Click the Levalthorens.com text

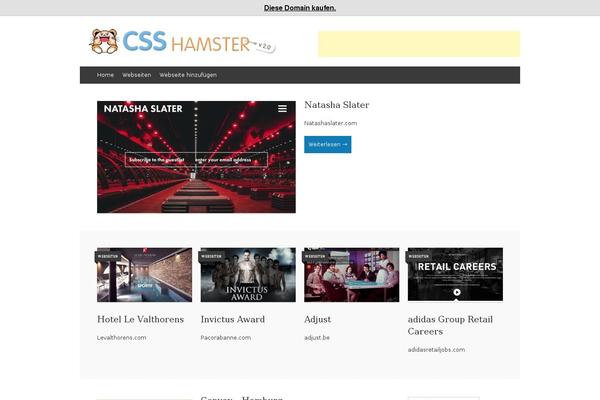[122, 338]
